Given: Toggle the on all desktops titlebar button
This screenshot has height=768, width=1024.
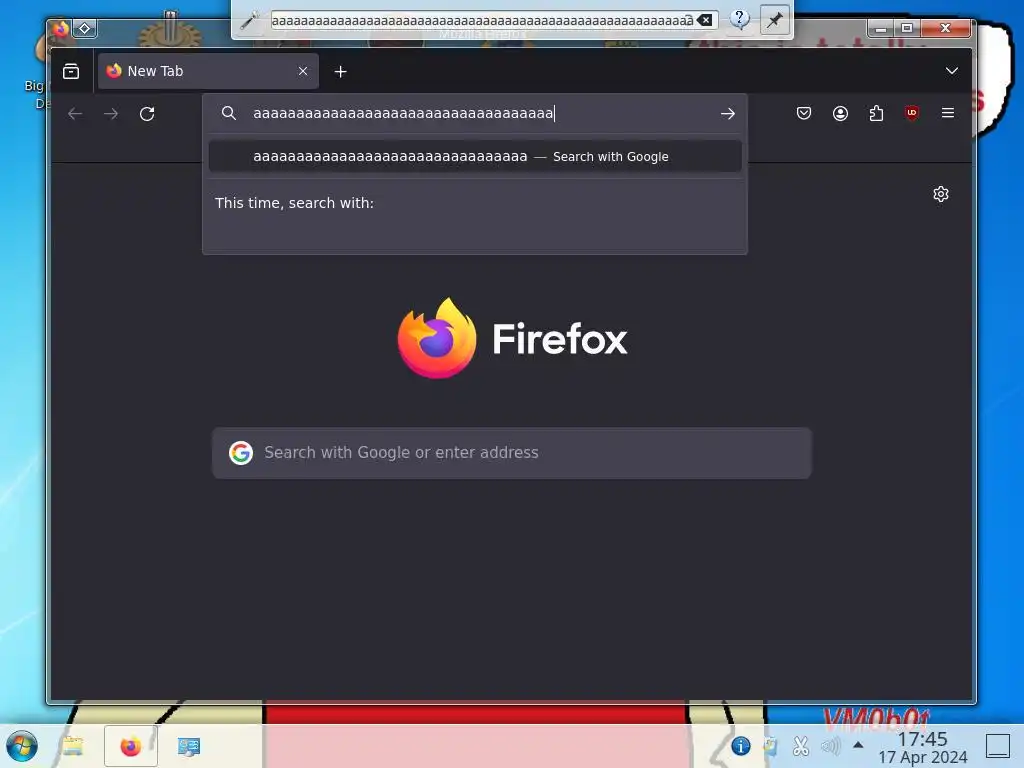Looking at the screenshot, I should [x=85, y=28].
